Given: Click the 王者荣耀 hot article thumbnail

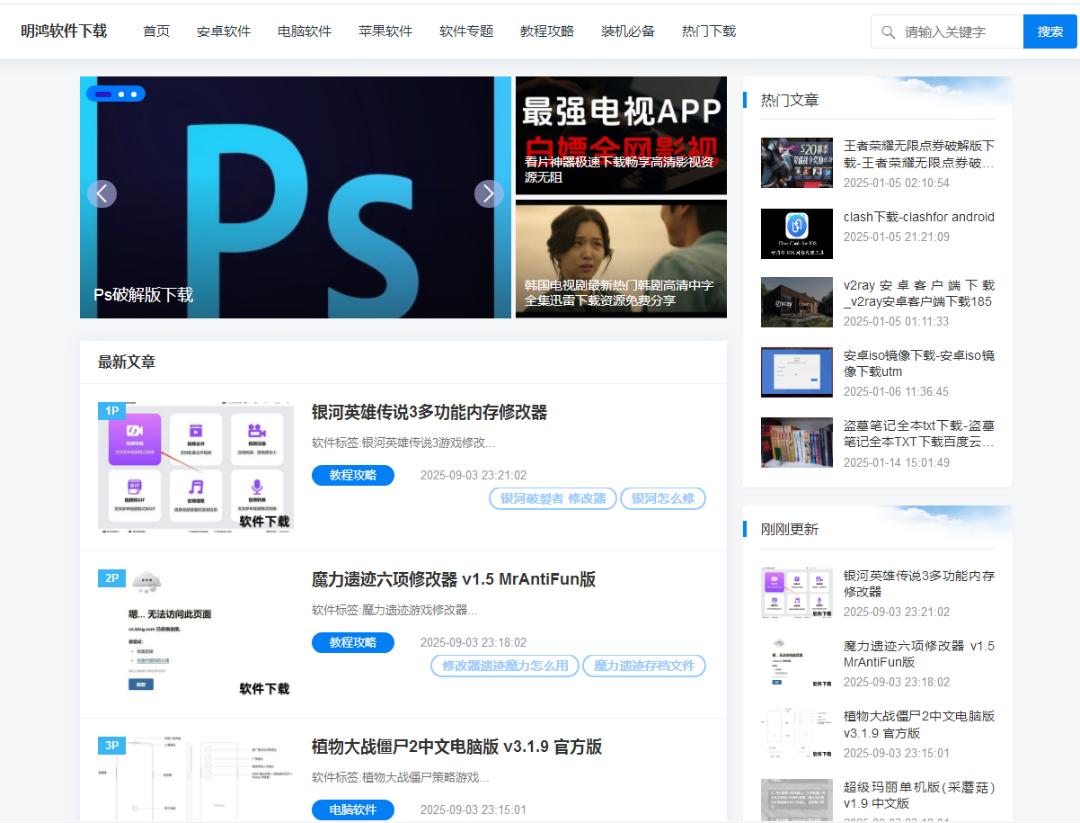Looking at the screenshot, I should [x=797, y=163].
